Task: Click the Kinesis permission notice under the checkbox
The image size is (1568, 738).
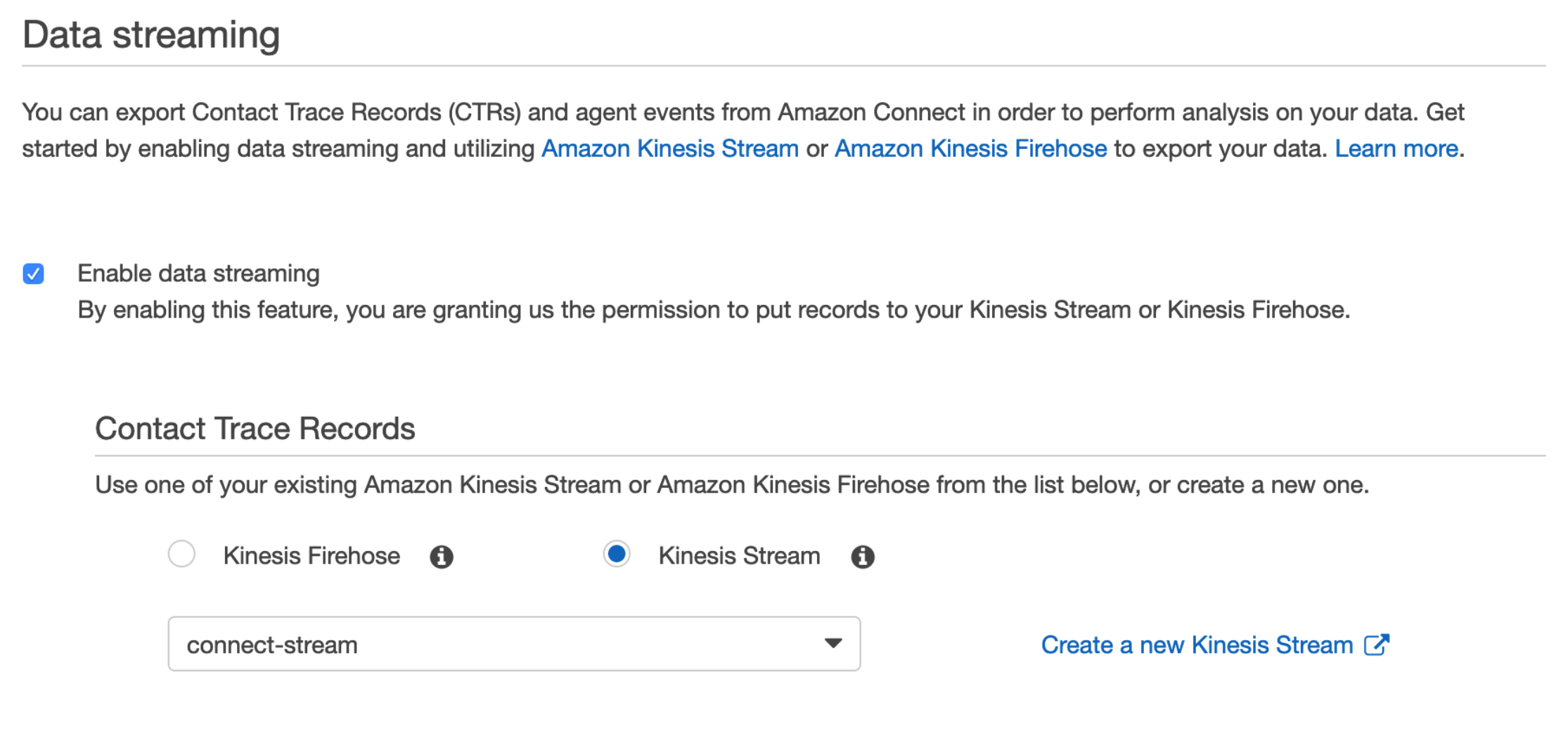Action: pyautogui.click(x=714, y=310)
